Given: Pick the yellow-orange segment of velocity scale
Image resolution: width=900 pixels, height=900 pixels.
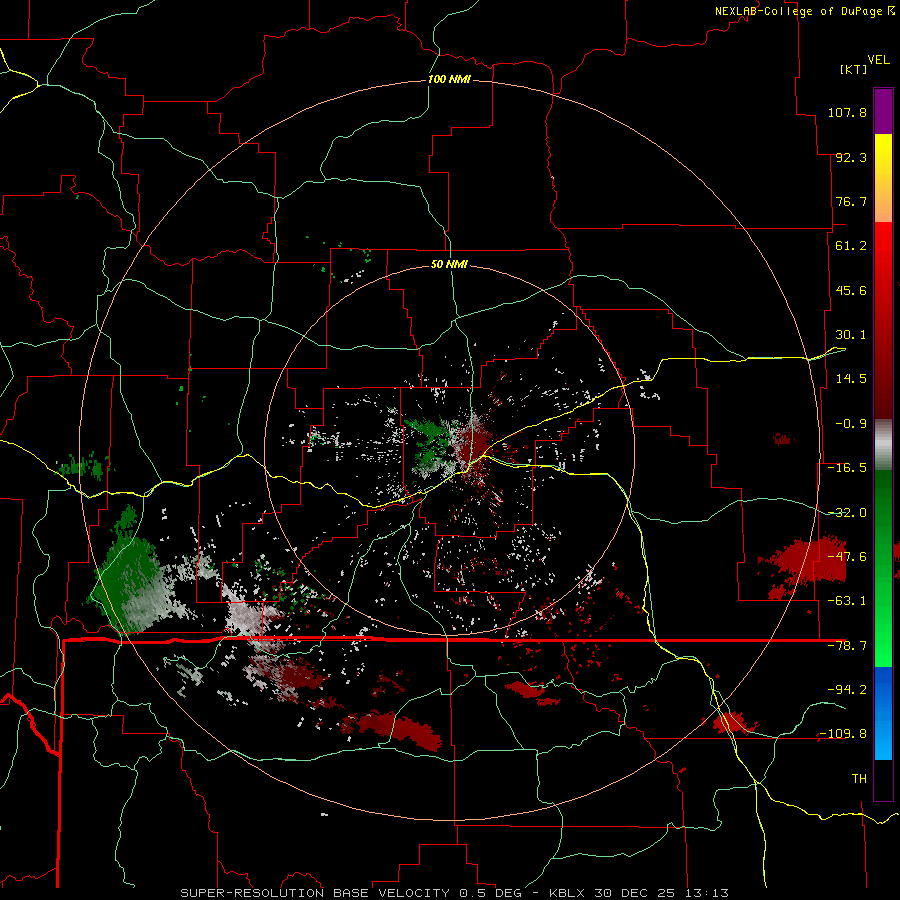Looking at the screenshot, I should click(883, 178).
